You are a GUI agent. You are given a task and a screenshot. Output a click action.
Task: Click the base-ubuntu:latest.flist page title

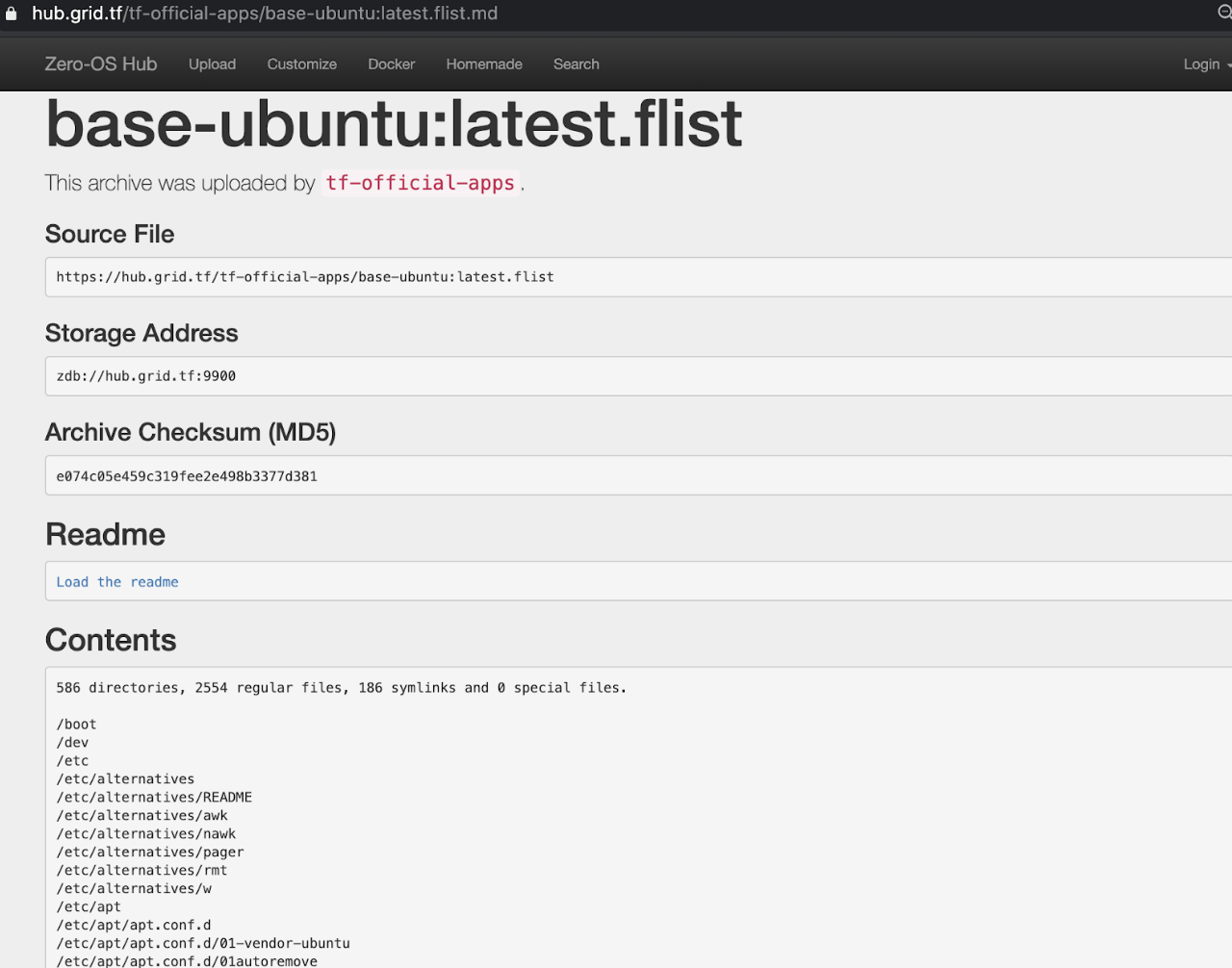point(394,124)
